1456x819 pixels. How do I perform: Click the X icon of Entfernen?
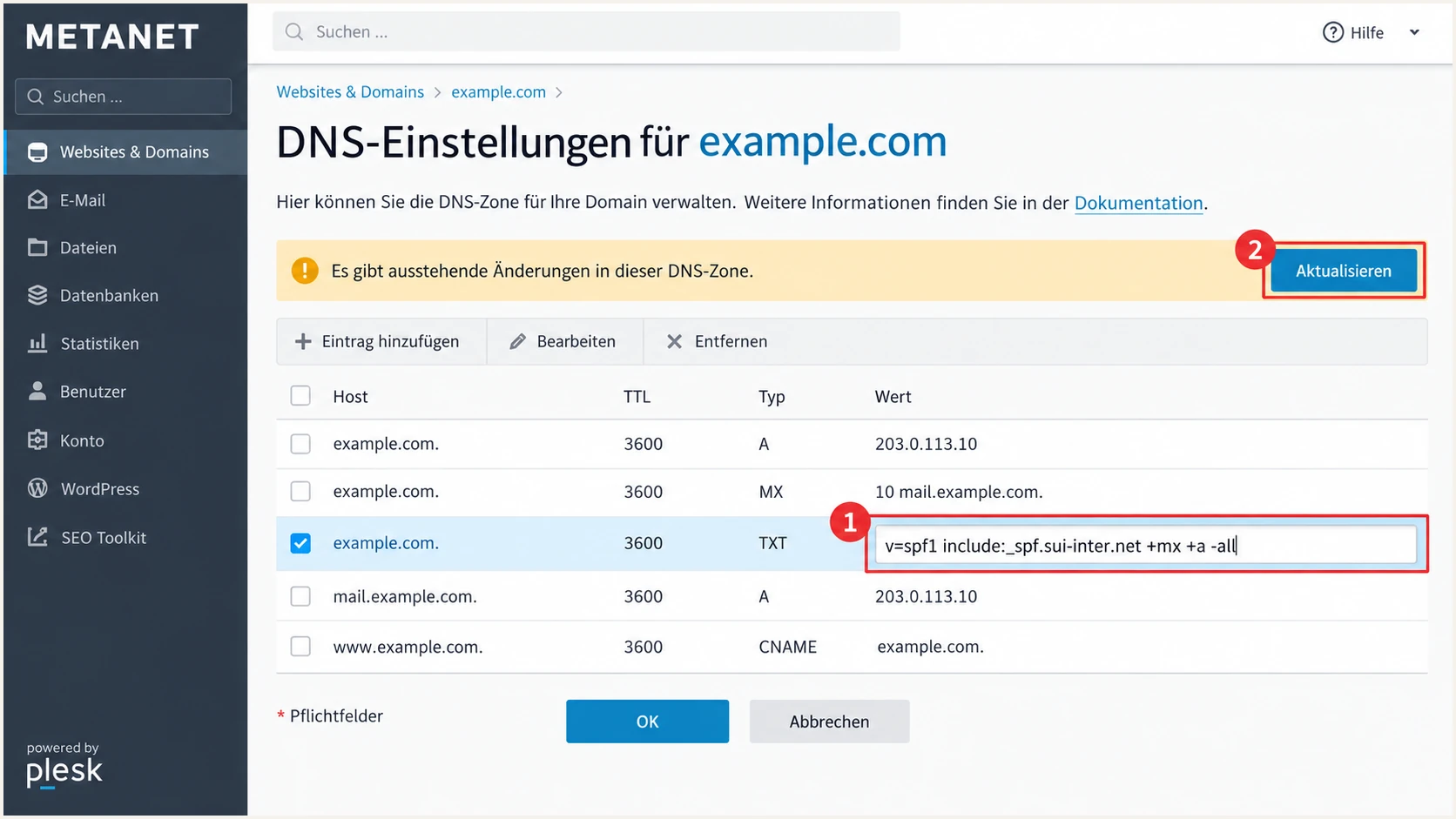674,341
